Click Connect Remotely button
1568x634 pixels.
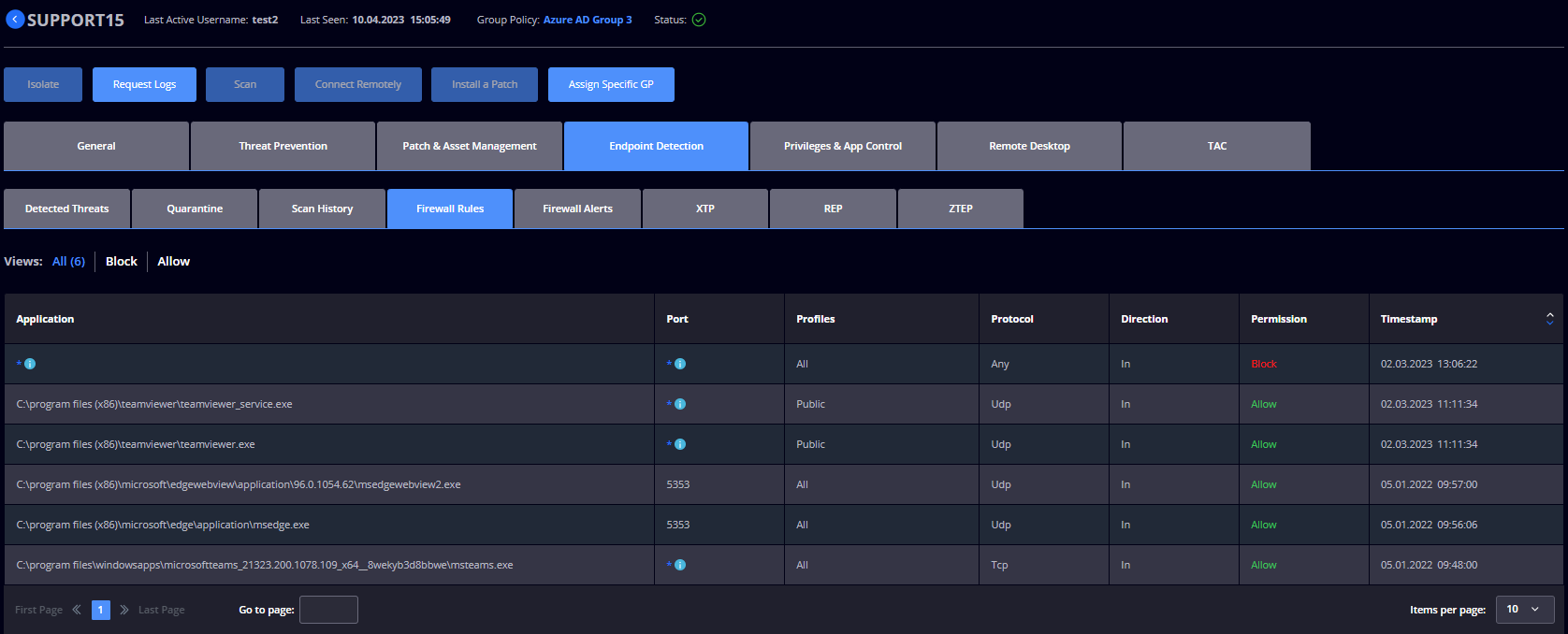tap(358, 84)
